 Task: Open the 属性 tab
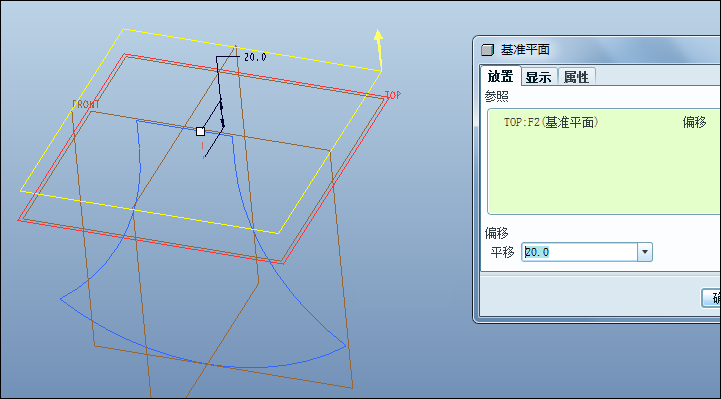pos(577,77)
